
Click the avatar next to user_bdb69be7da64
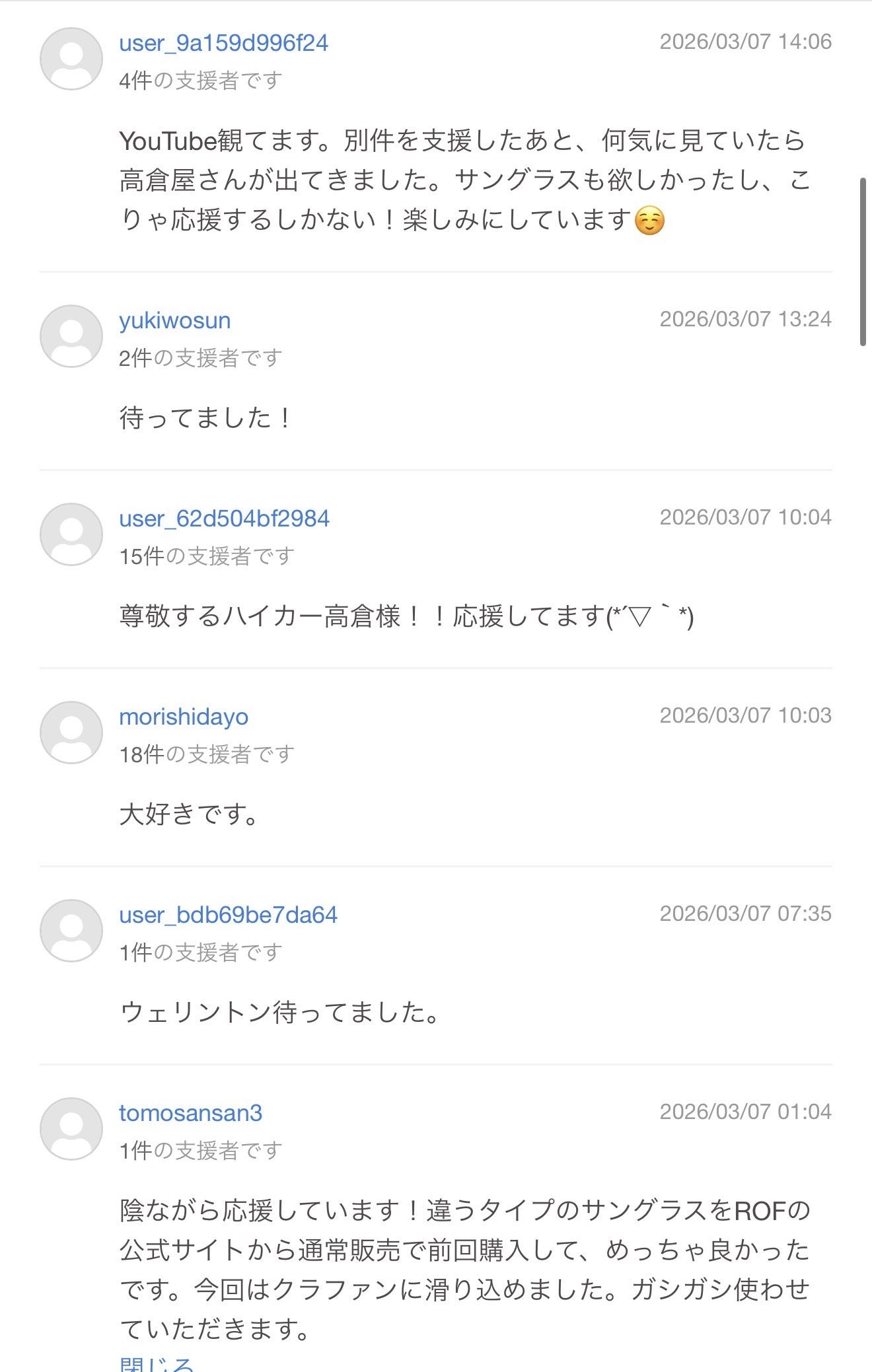point(71,931)
